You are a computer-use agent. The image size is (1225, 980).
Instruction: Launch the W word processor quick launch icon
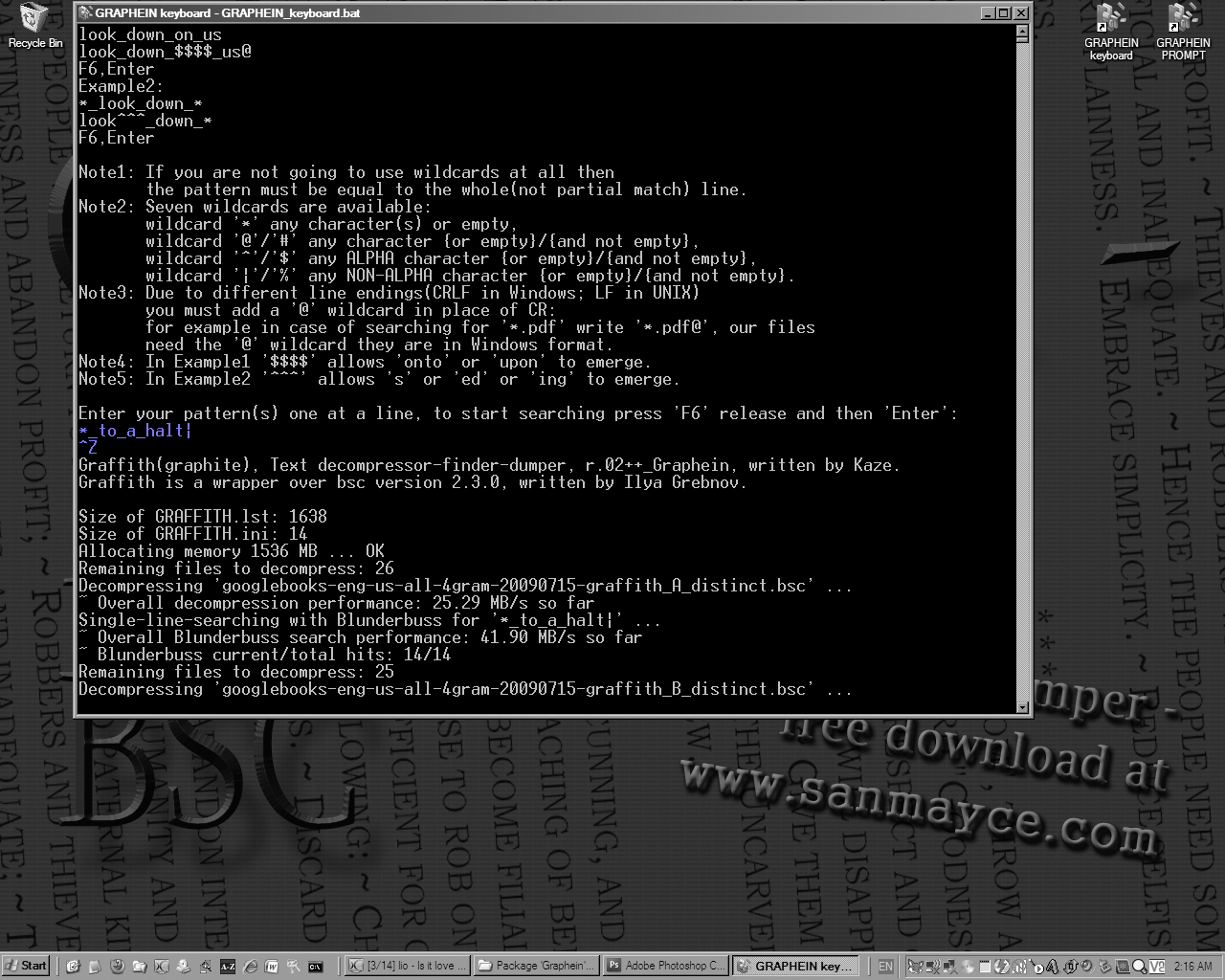271,967
